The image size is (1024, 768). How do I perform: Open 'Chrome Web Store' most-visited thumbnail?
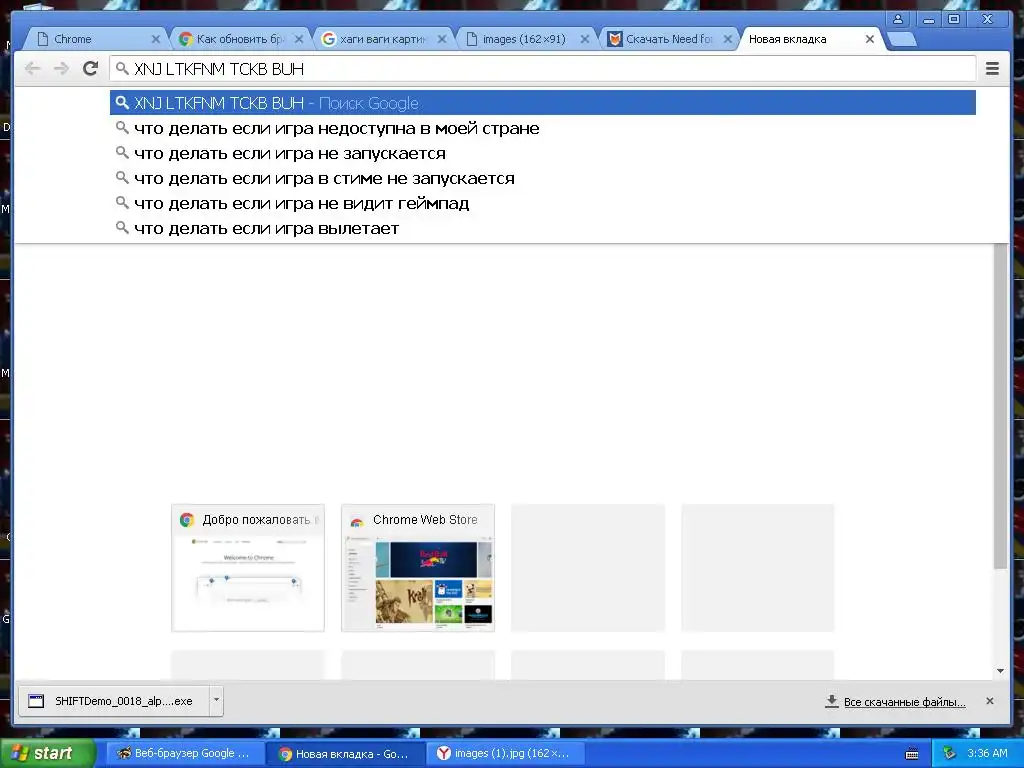[418, 568]
